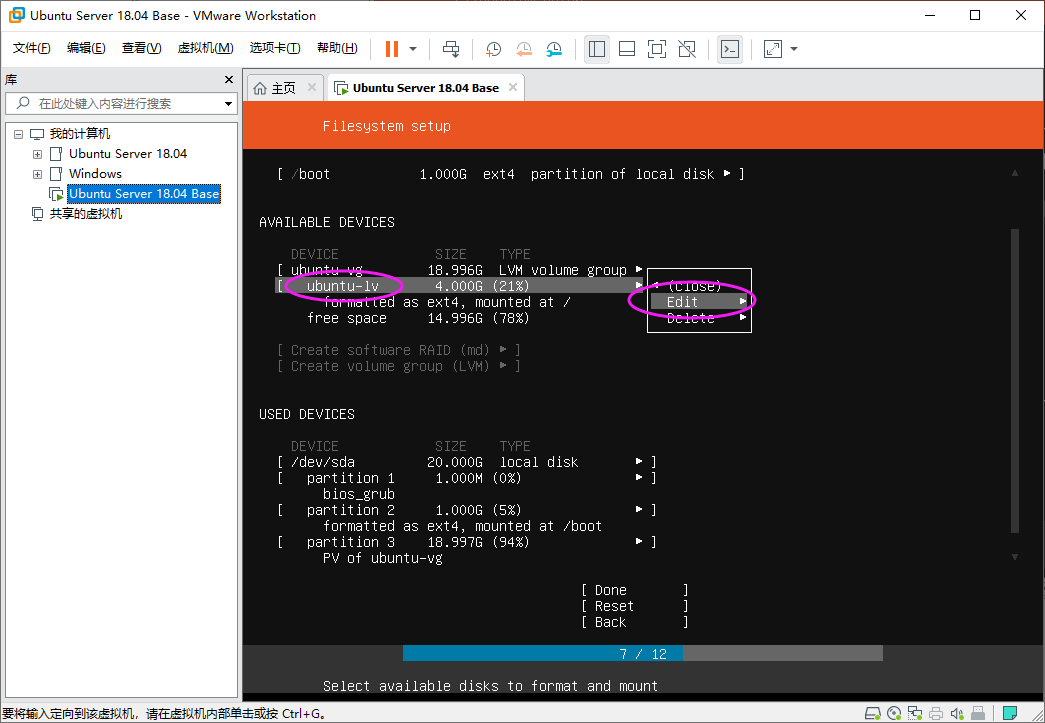
Task: Click the network adapter status icon
Action: tap(915, 714)
